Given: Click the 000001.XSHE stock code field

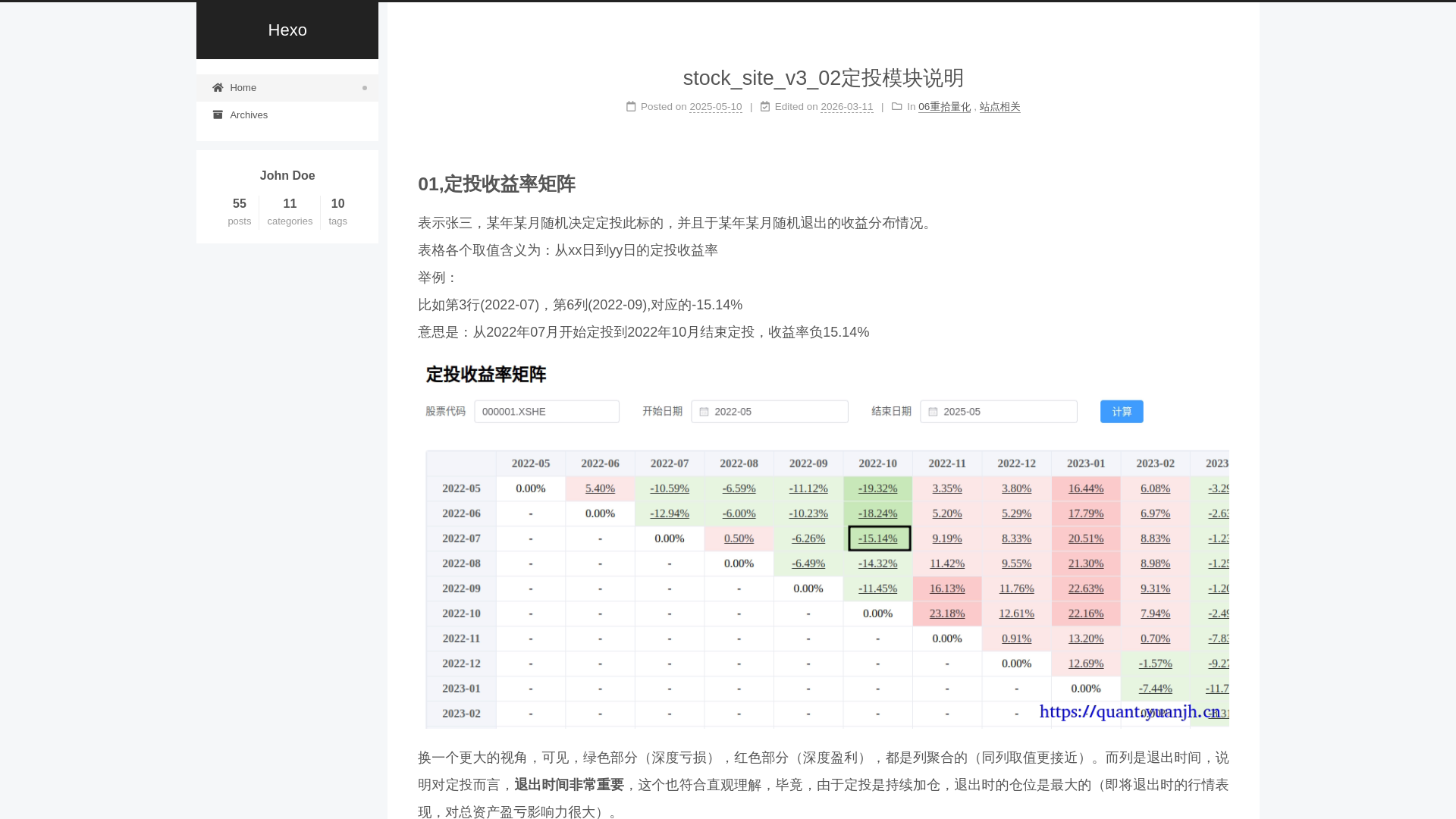Looking at the screenshot, I should (x=547, y=412).
